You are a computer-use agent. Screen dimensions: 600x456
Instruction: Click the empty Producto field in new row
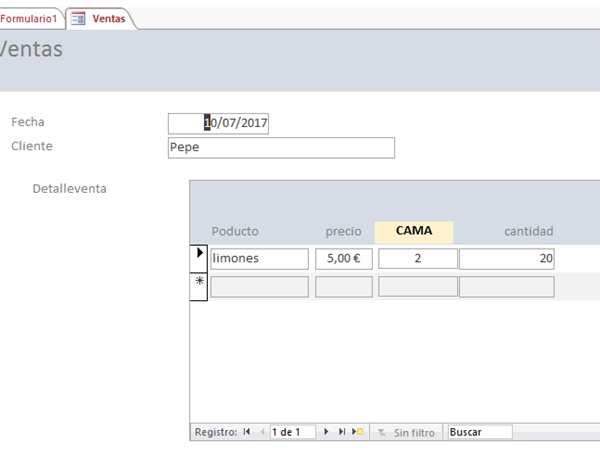pos(259,287)
